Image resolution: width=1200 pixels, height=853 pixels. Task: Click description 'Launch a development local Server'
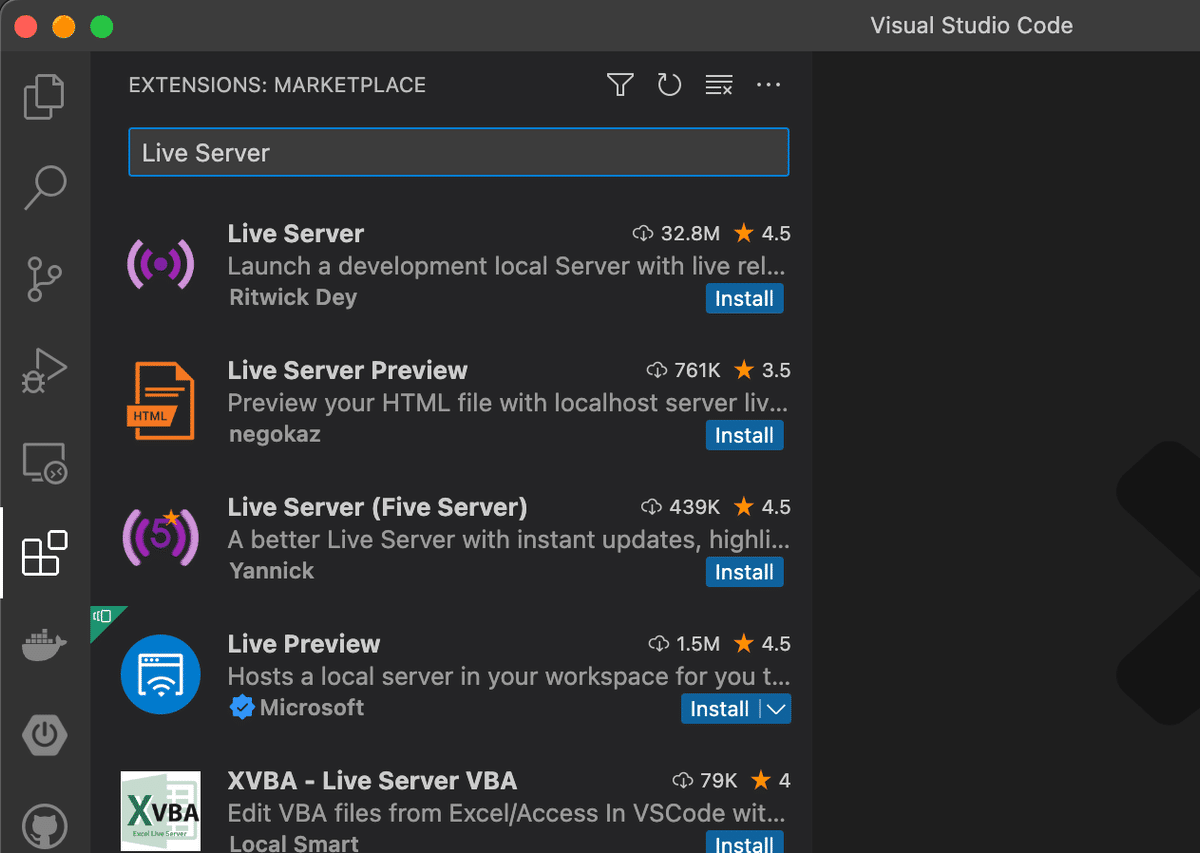pos(506,266)
